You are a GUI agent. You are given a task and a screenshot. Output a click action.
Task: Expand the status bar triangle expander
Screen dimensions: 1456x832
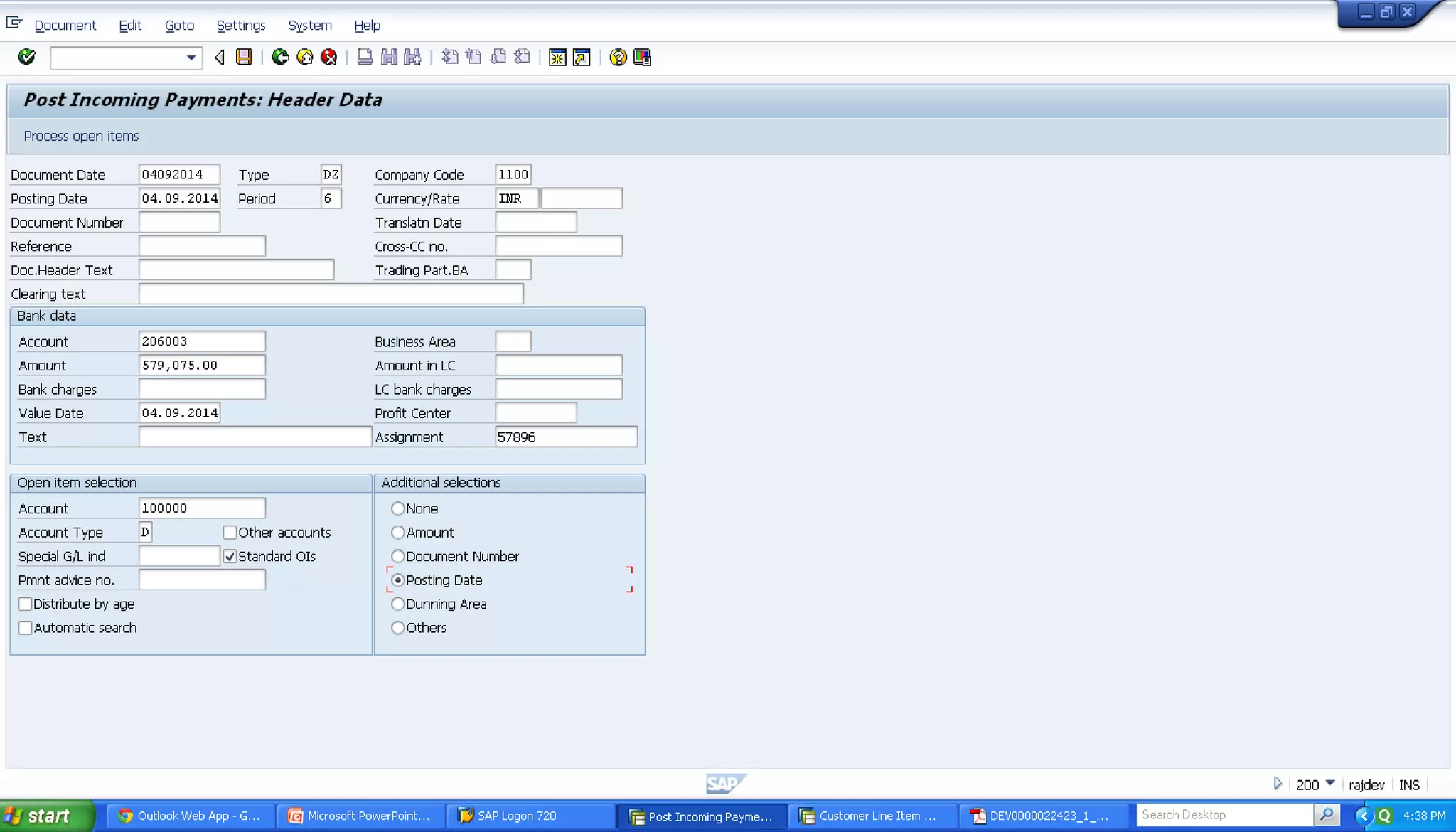(x=1278, y=784)
